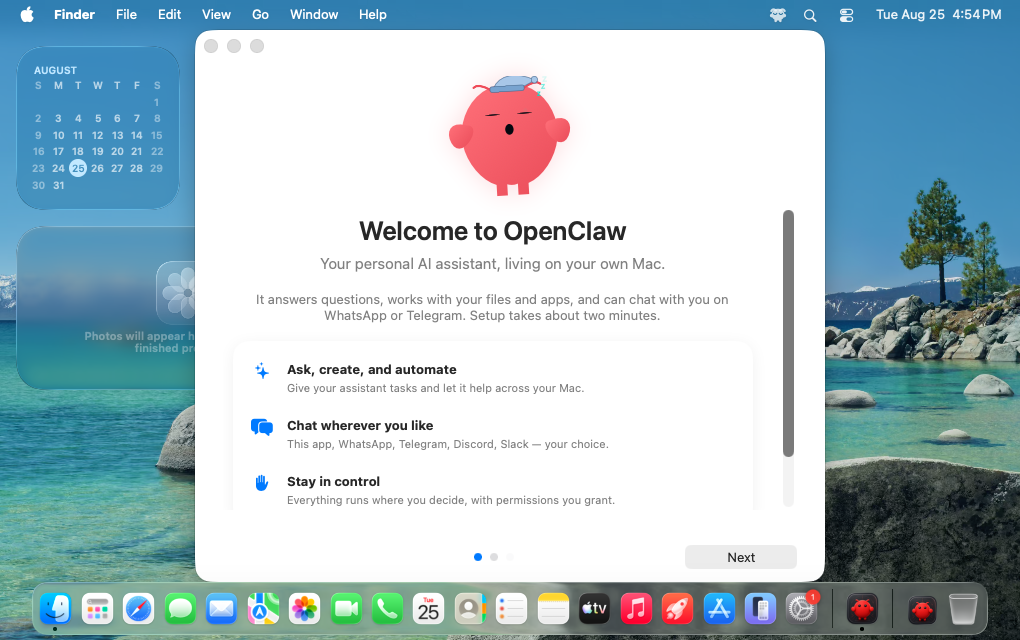Click the sparkle icon beside Ask, create, and automate
Viewport: 1020px width, 640px height.
(262, 371)
